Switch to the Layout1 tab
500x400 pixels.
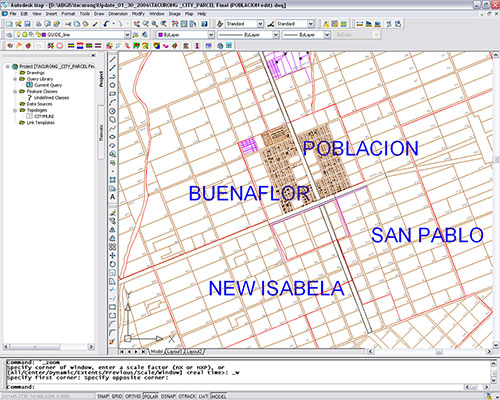click(174, 352)
